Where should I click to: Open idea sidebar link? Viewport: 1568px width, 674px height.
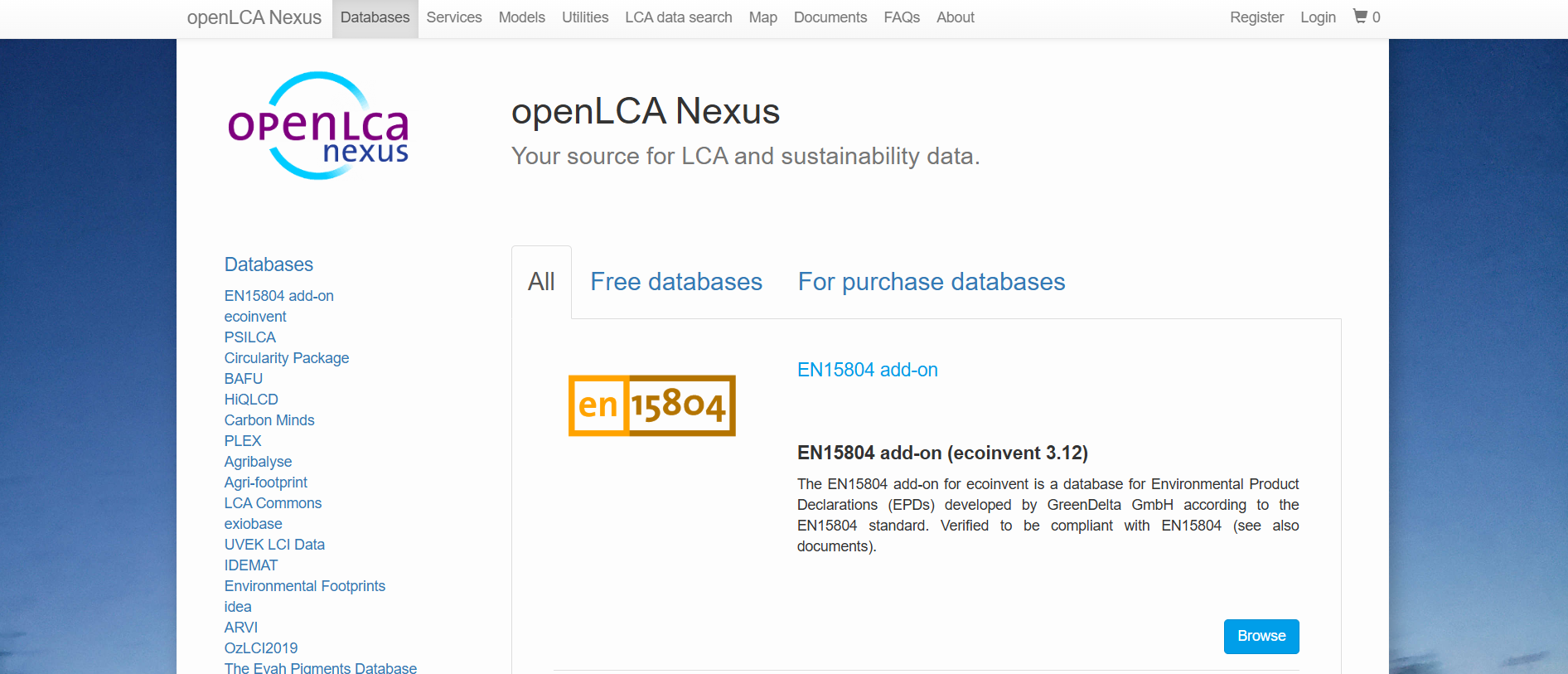tap(238, 607)
